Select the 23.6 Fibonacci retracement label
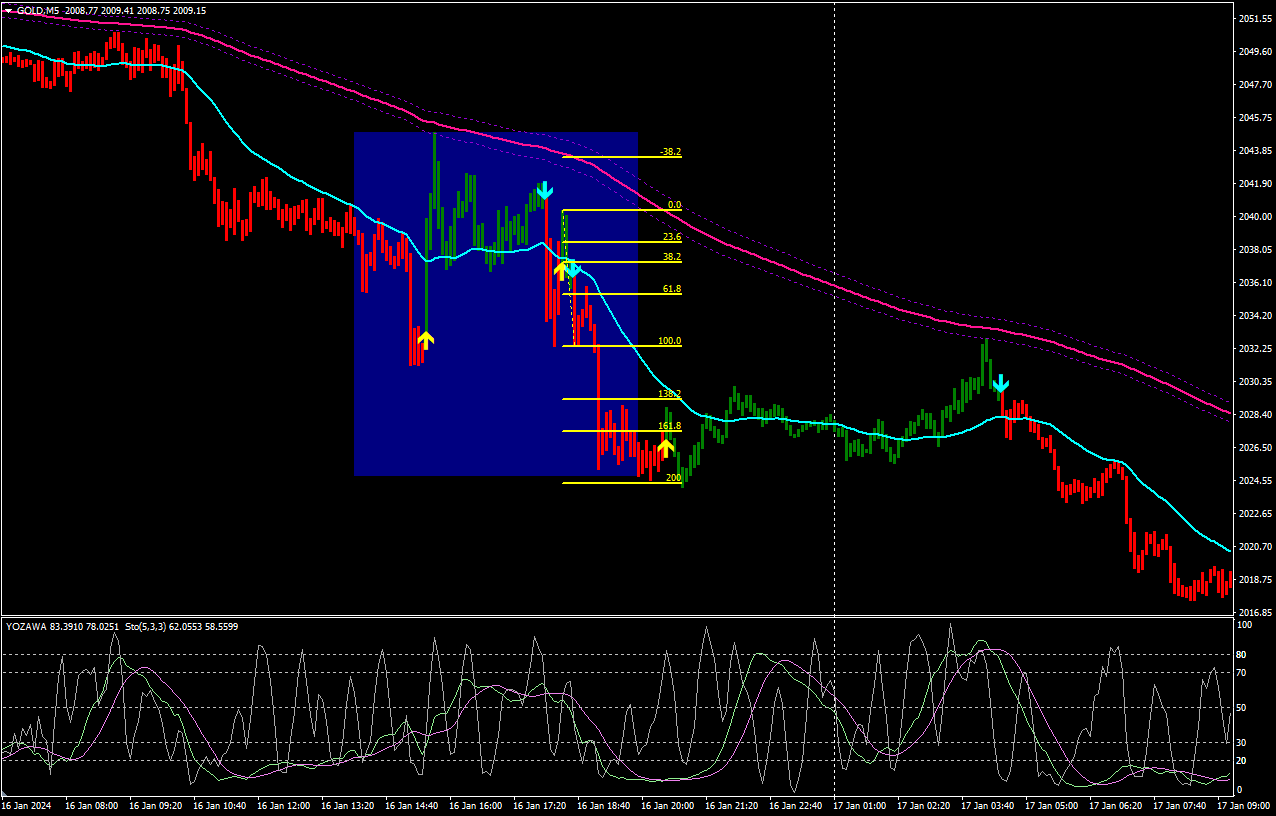This screenshot has height=816, width=1276. [x=671, y=237]
